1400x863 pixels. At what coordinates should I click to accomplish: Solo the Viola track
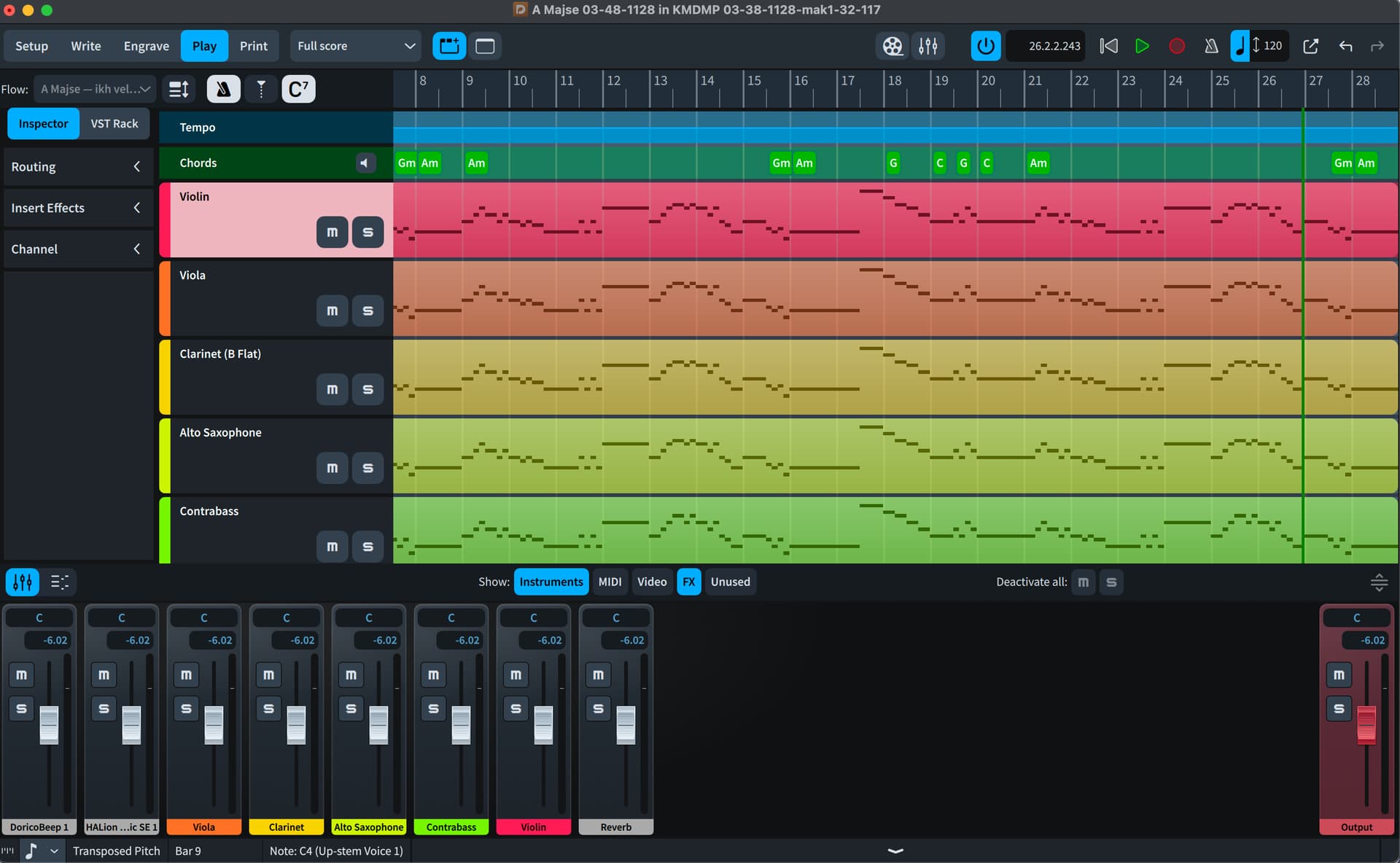click(x=367, y=311)
